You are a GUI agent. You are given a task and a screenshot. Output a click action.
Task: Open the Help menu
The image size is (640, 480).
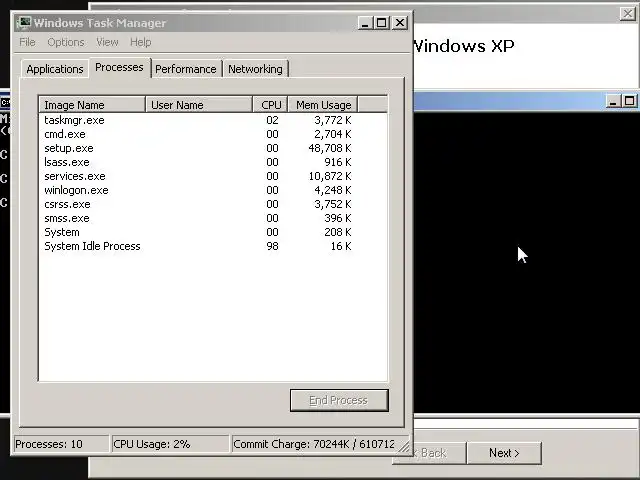coord(140,42)
